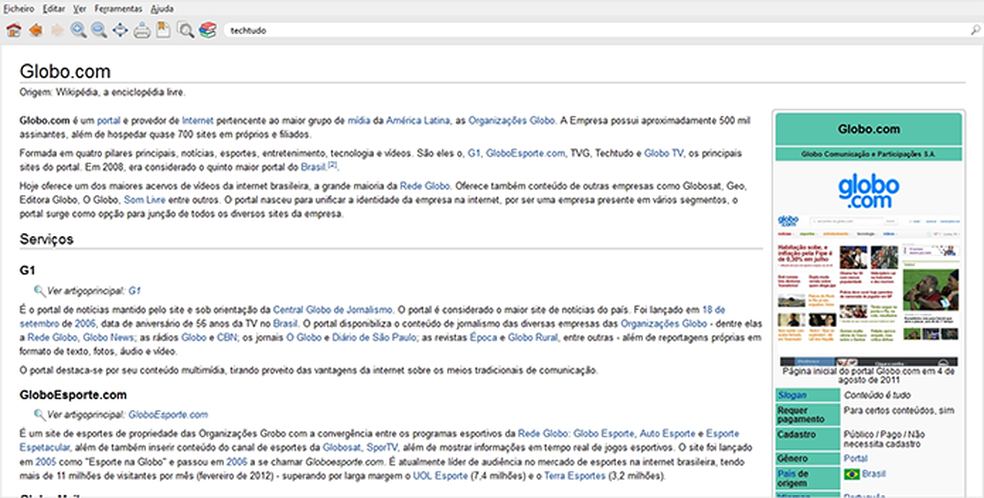The width and height of the screenshot is (984, 498).
Task: Zoom in with the plus magnifier
Action: (78, 29)
